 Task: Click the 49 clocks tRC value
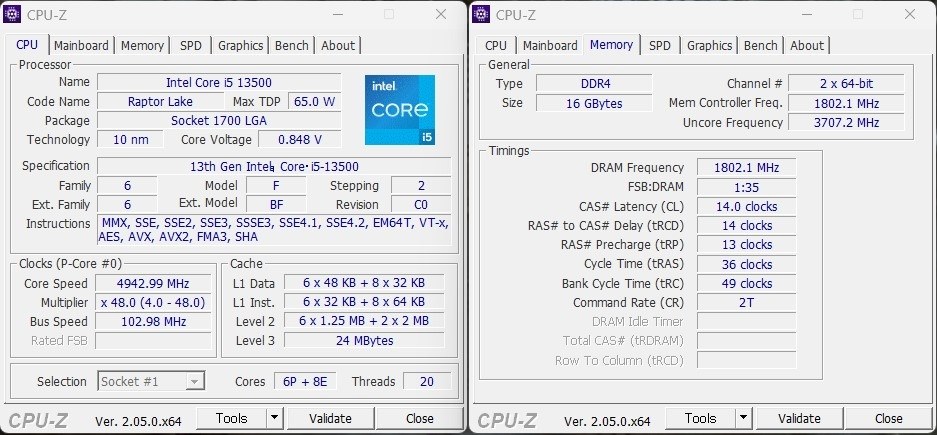[746, 283]
